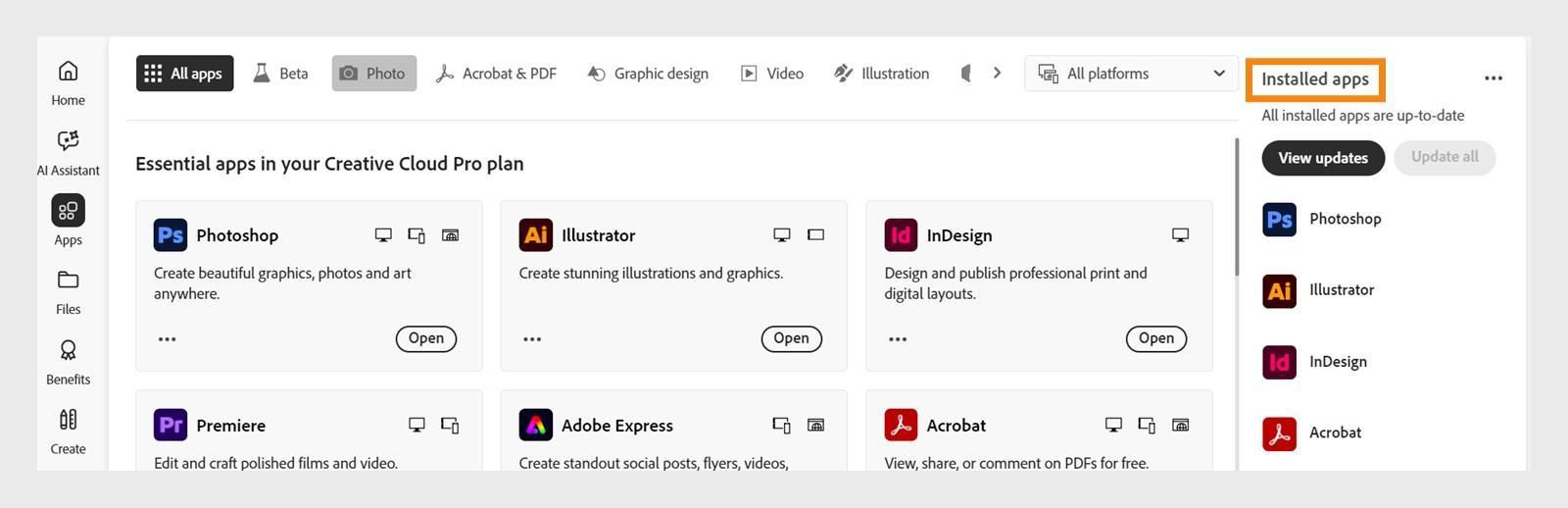Click the Premiere app icon
Viewport: 1568px width, 508px height.
171,425
